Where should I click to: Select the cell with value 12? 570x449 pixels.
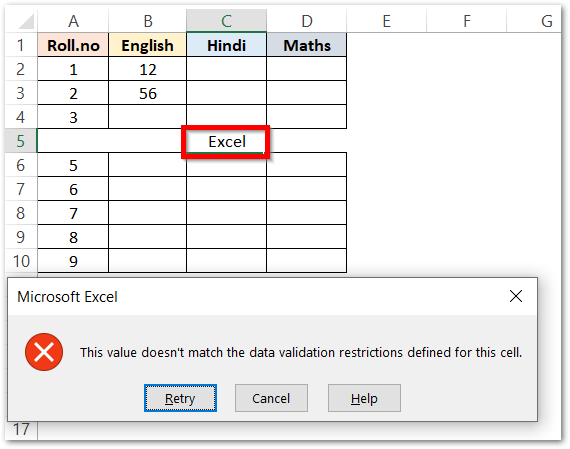(x=148, y=69)
